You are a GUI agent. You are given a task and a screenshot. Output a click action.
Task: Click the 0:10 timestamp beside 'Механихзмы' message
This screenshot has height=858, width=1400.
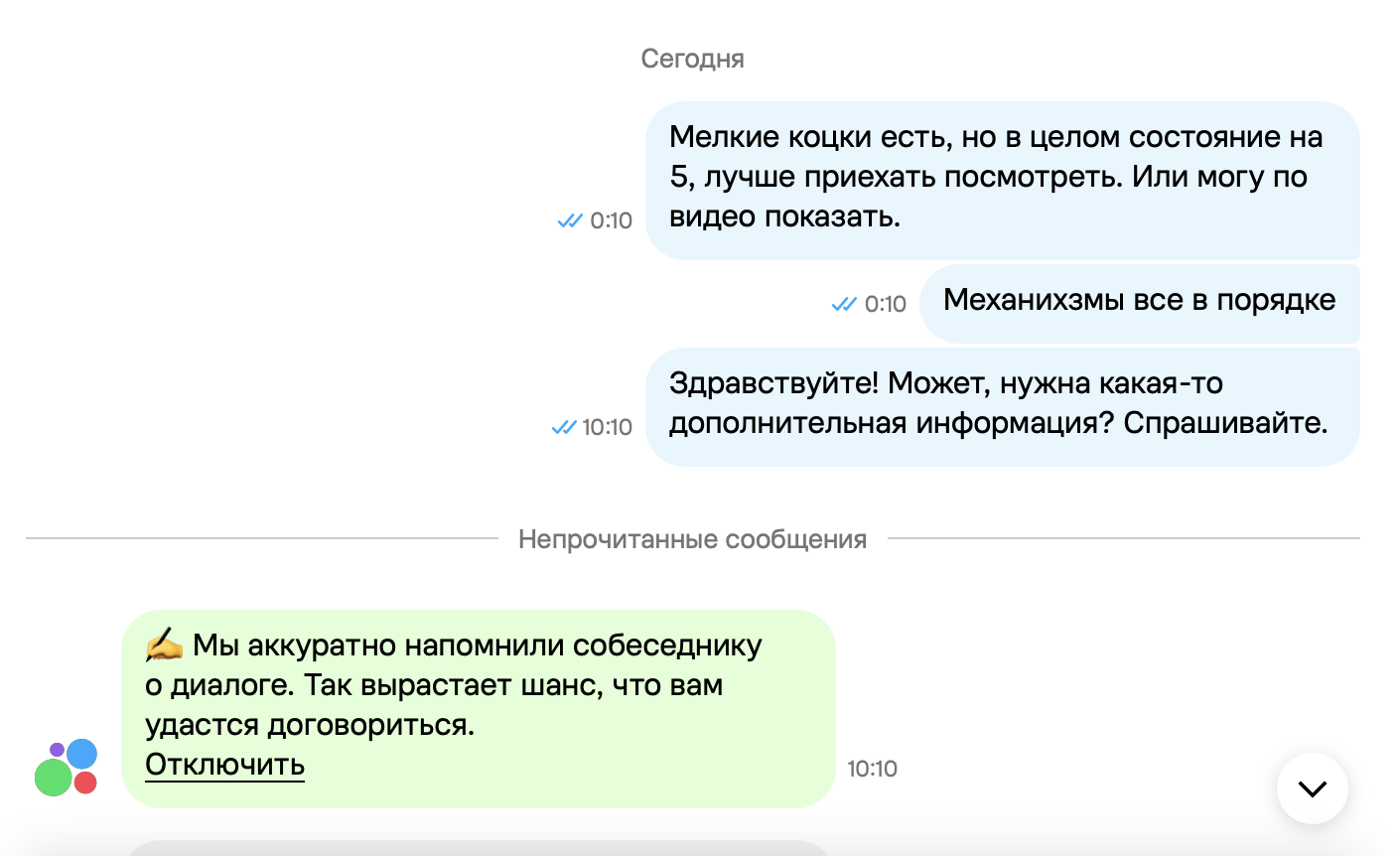pyautogui.click(x=885, y=304)
